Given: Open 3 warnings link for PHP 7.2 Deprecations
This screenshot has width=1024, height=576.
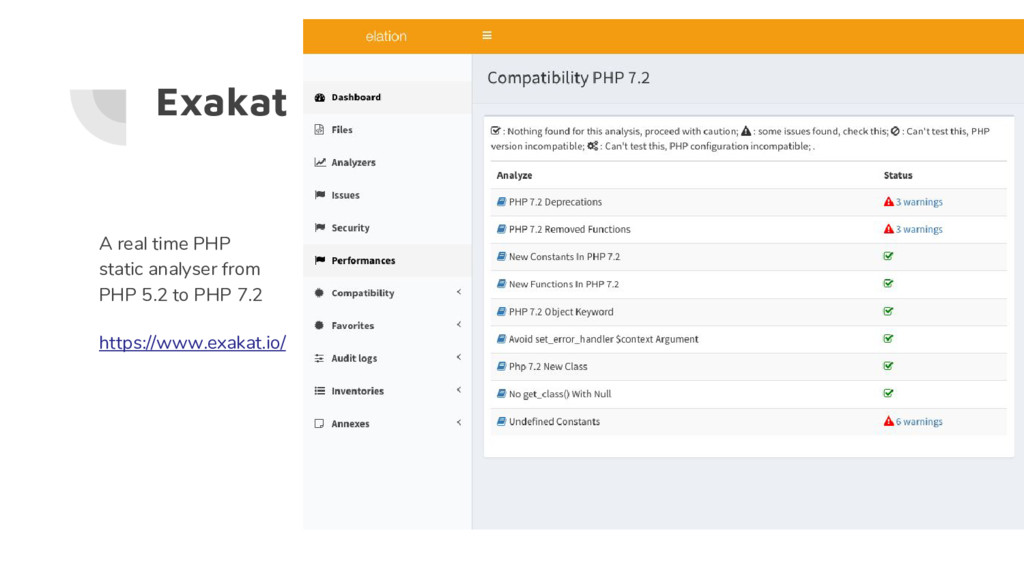Looking at the screenshot, I should [x=919, y=202].
